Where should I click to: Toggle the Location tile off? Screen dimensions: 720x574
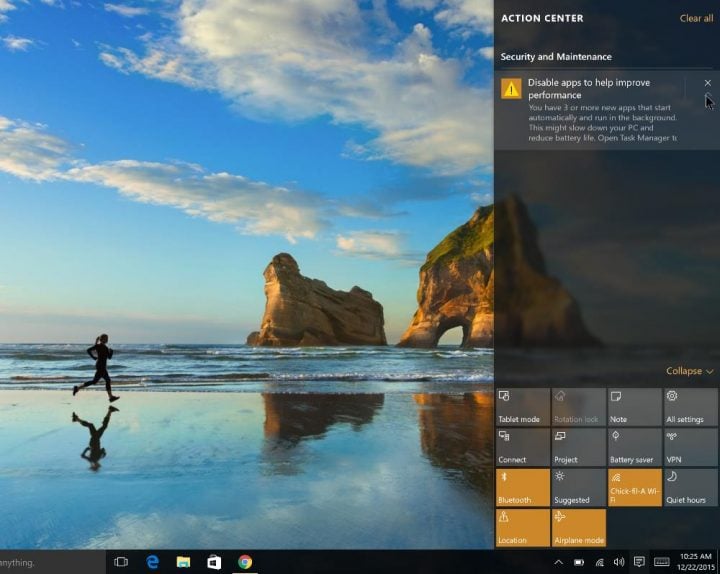point(523,527)
